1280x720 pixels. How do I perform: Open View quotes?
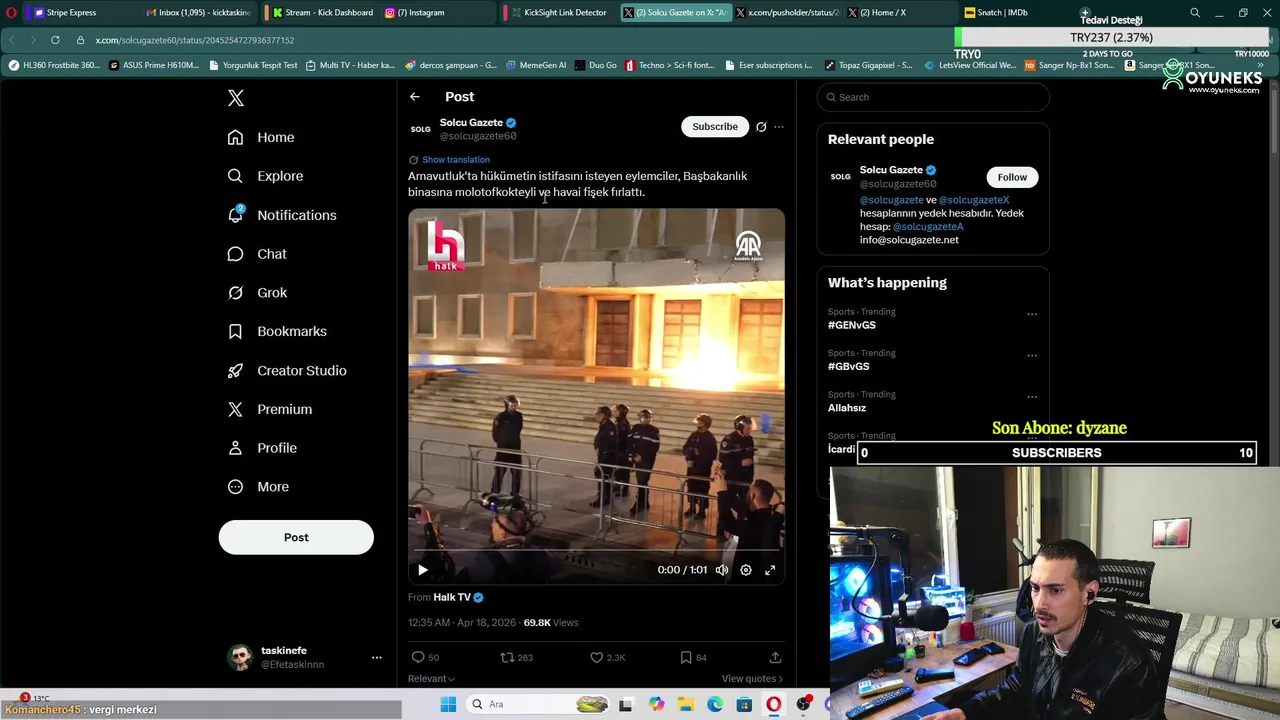(x=752, y=679)
